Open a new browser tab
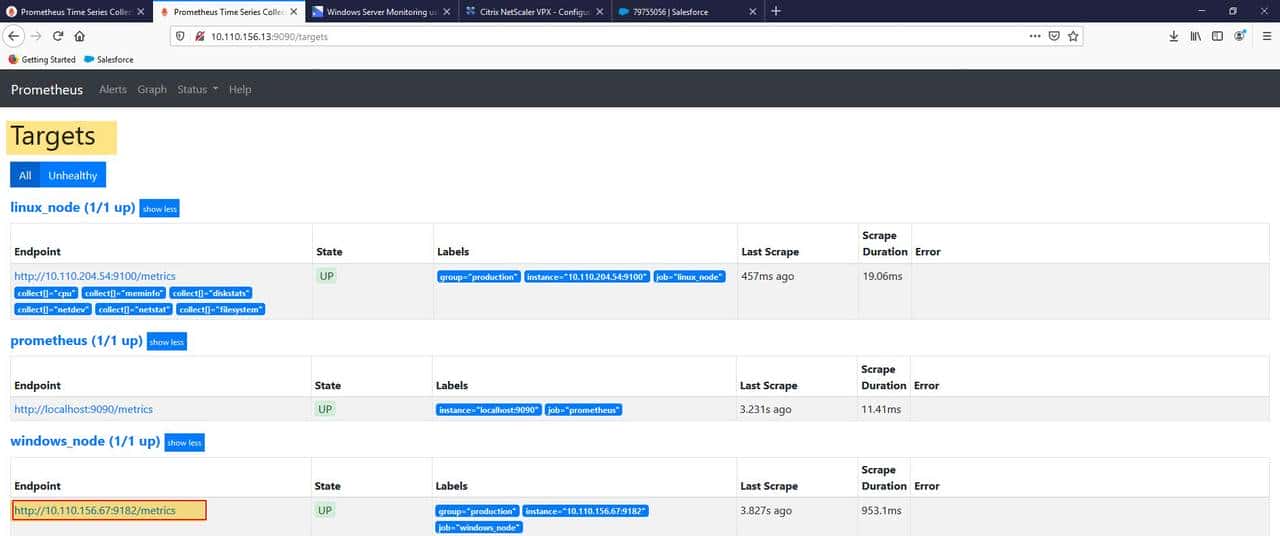Screen dimensions: 1280x536 pos(776,11)
